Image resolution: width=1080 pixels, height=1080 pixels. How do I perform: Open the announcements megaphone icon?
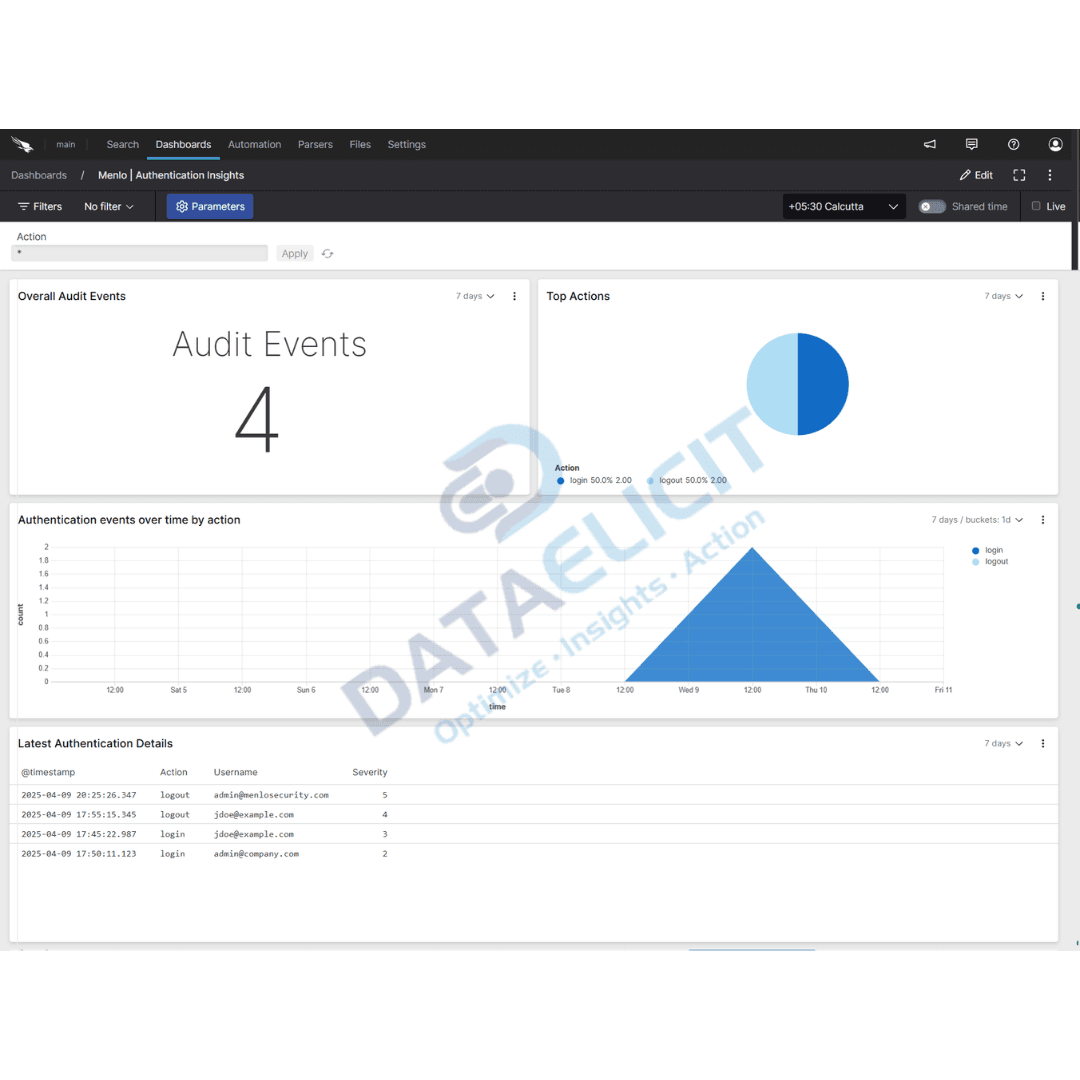point(929,144)
